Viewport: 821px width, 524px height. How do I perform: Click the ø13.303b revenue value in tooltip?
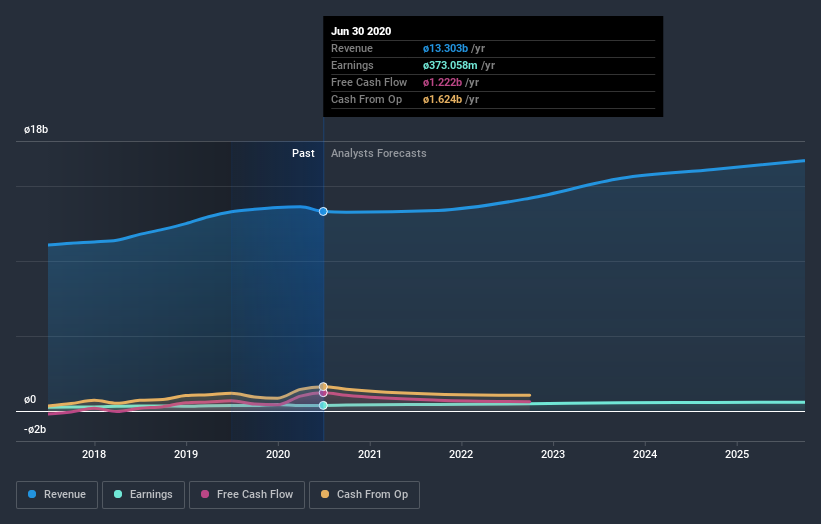pos(446,48)
